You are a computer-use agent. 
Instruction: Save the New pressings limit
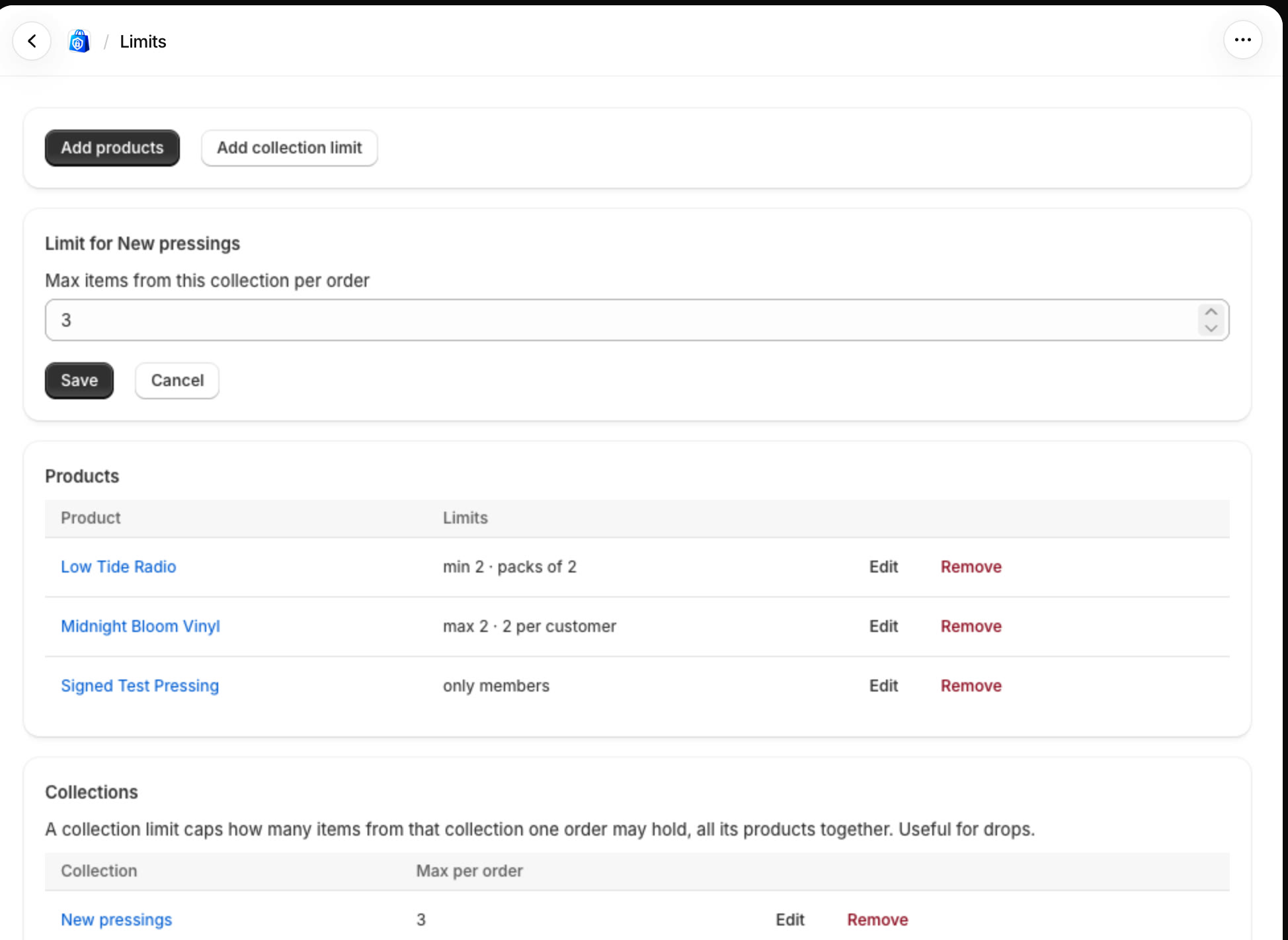pyautogui.click(x=79, y=380)
